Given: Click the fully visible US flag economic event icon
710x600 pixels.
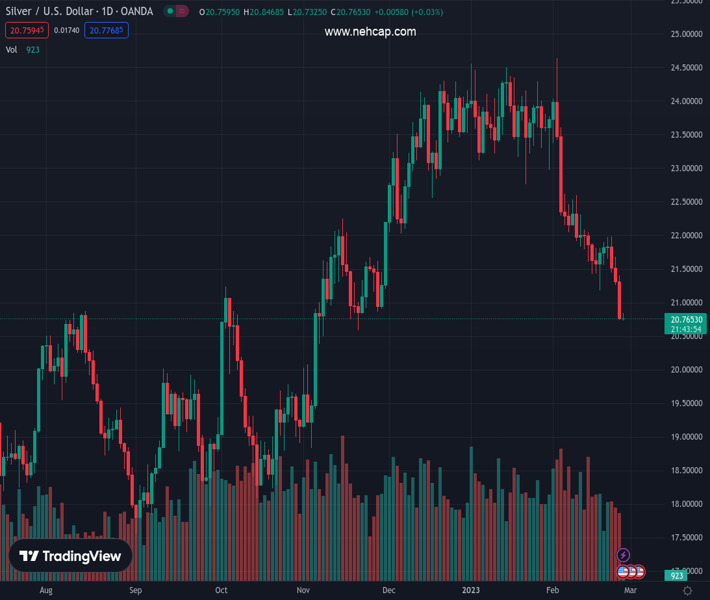Looking at the screenshot, I should [623, 572].
